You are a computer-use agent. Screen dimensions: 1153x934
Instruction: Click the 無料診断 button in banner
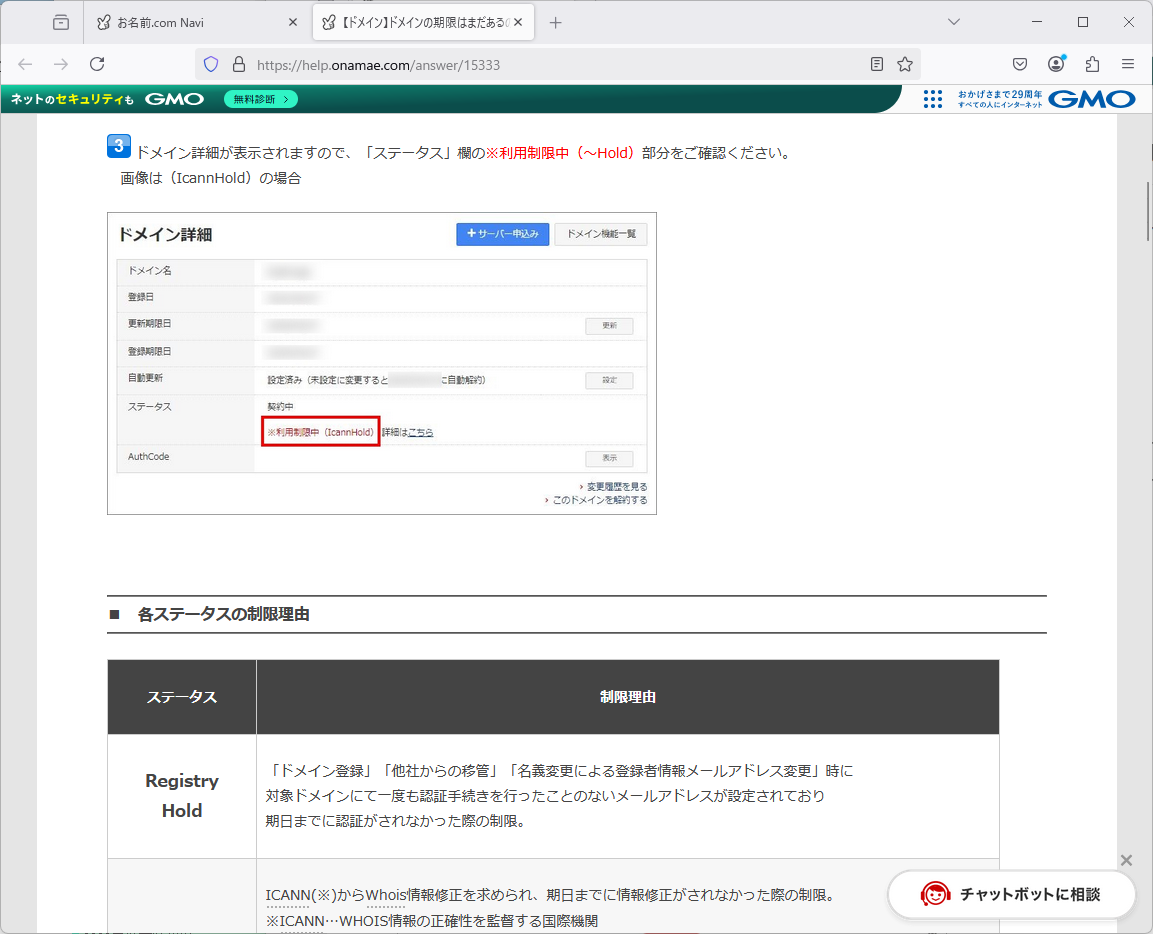(261, 99)
